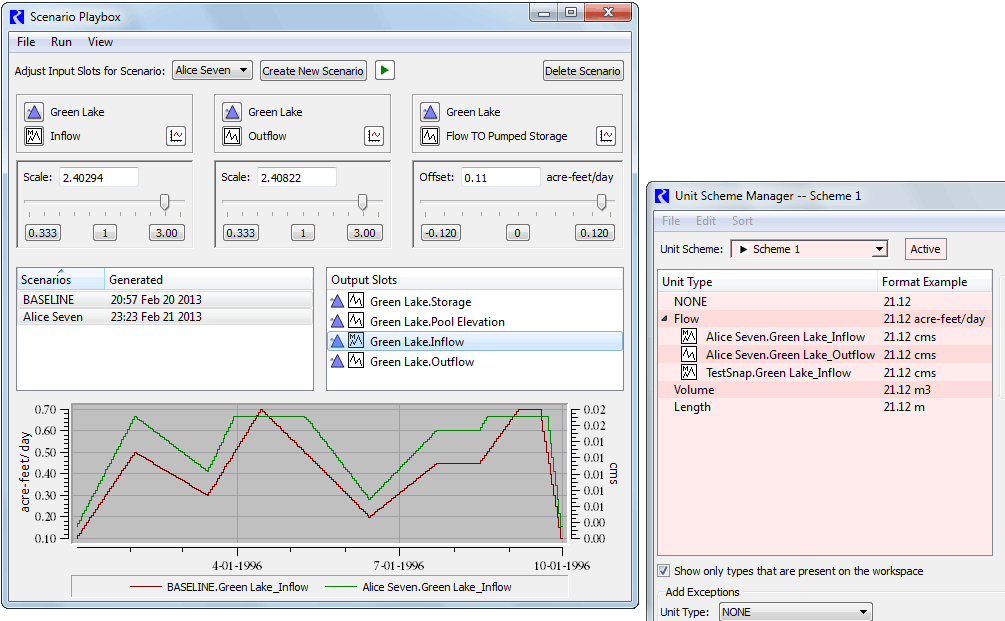Click the Inflow Scale field showing 2.40294

point(99,178)
